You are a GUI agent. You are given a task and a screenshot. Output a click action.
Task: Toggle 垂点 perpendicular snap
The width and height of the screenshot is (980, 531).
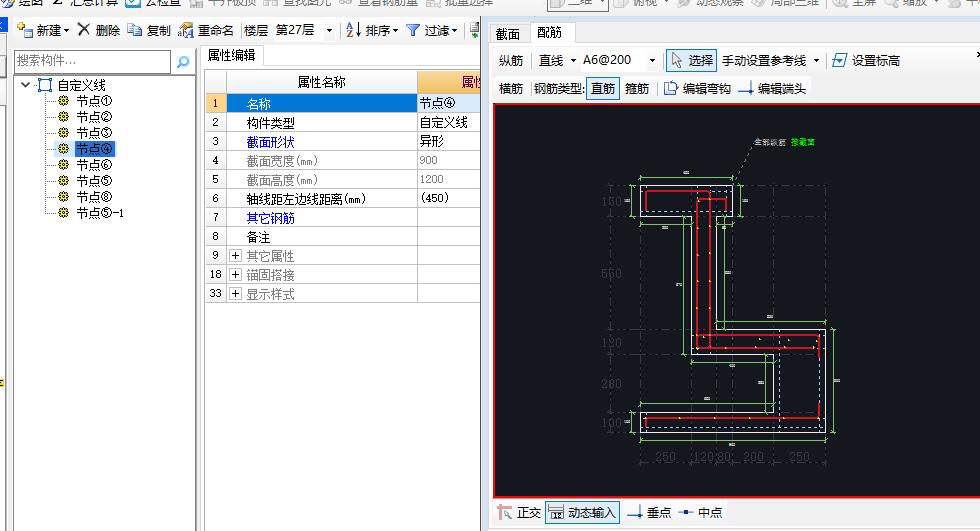click(x=649, y=513)
